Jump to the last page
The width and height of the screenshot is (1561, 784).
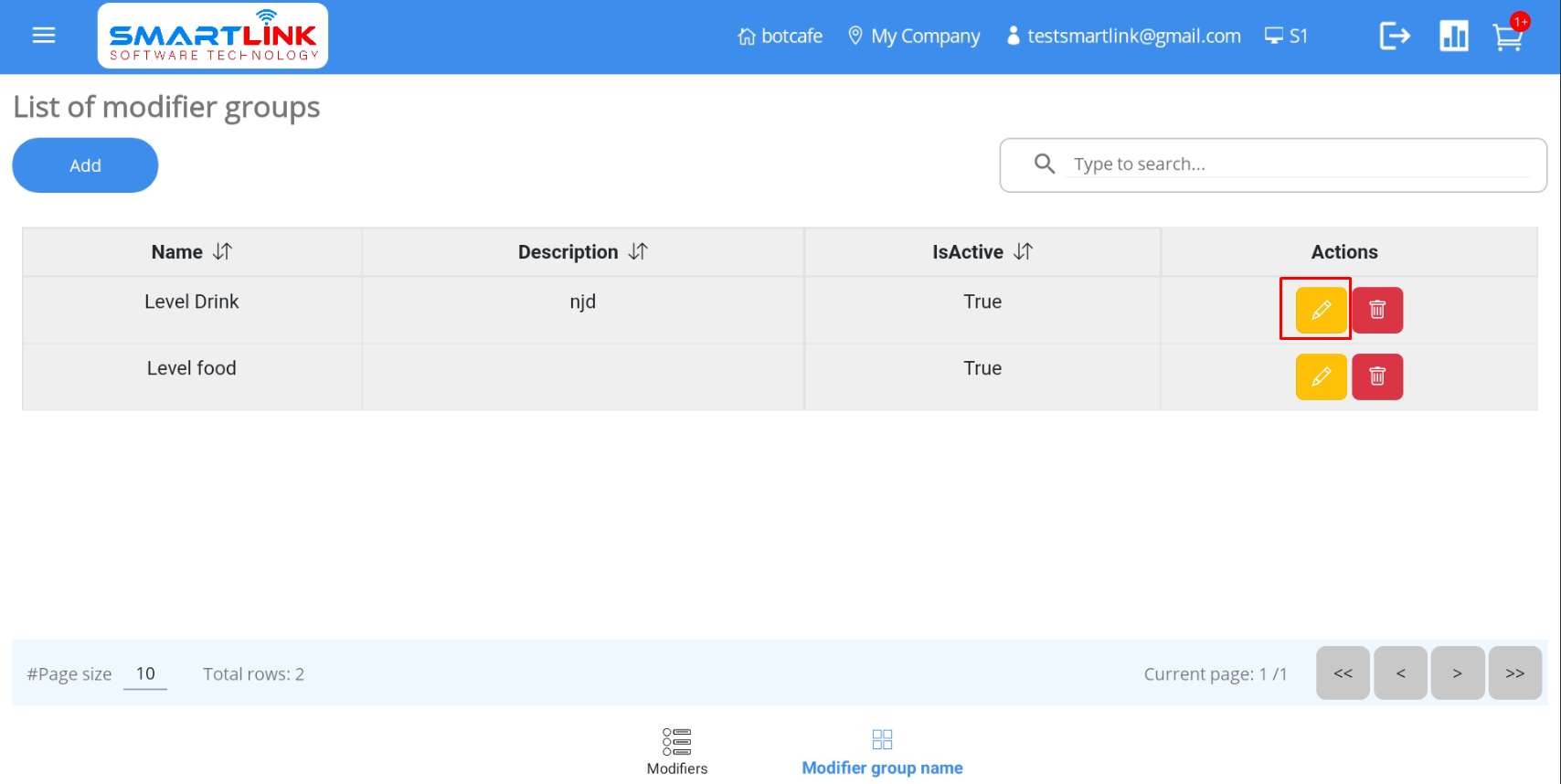click(1514, 673)
